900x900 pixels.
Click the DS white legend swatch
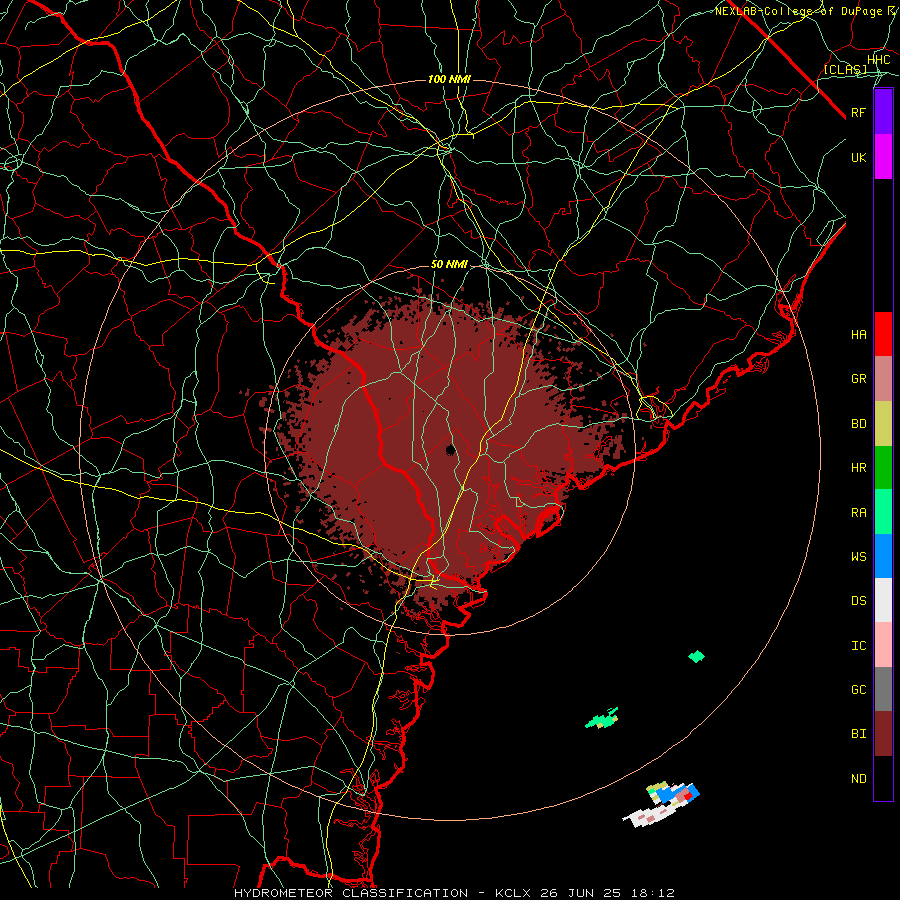(883, 600)
